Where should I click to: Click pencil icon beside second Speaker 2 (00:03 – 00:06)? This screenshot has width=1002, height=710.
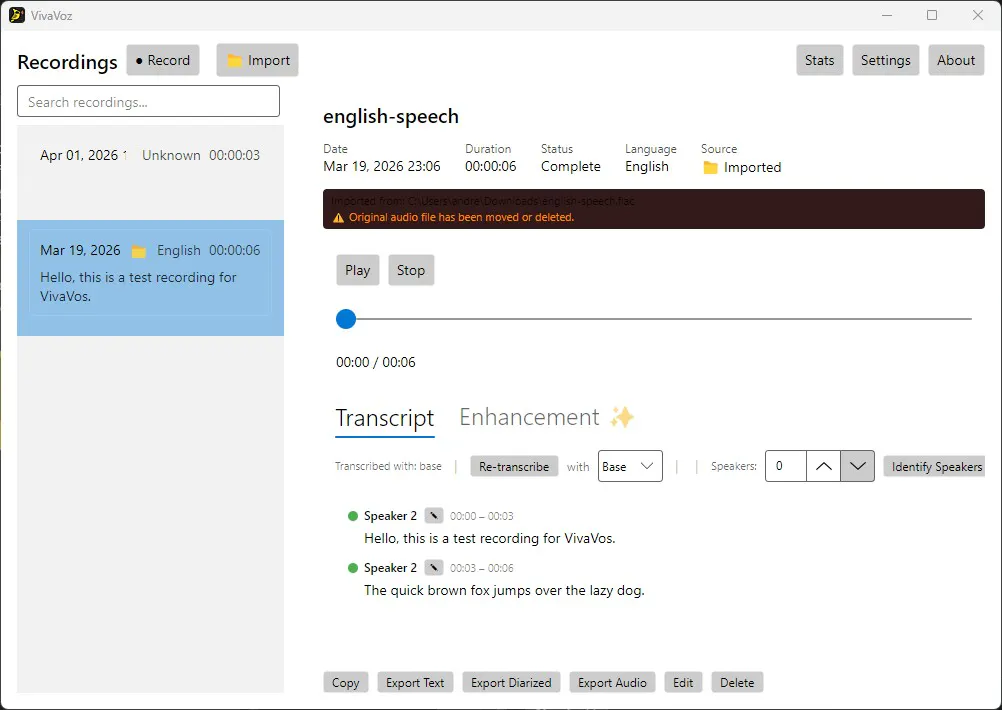(434, 567)
